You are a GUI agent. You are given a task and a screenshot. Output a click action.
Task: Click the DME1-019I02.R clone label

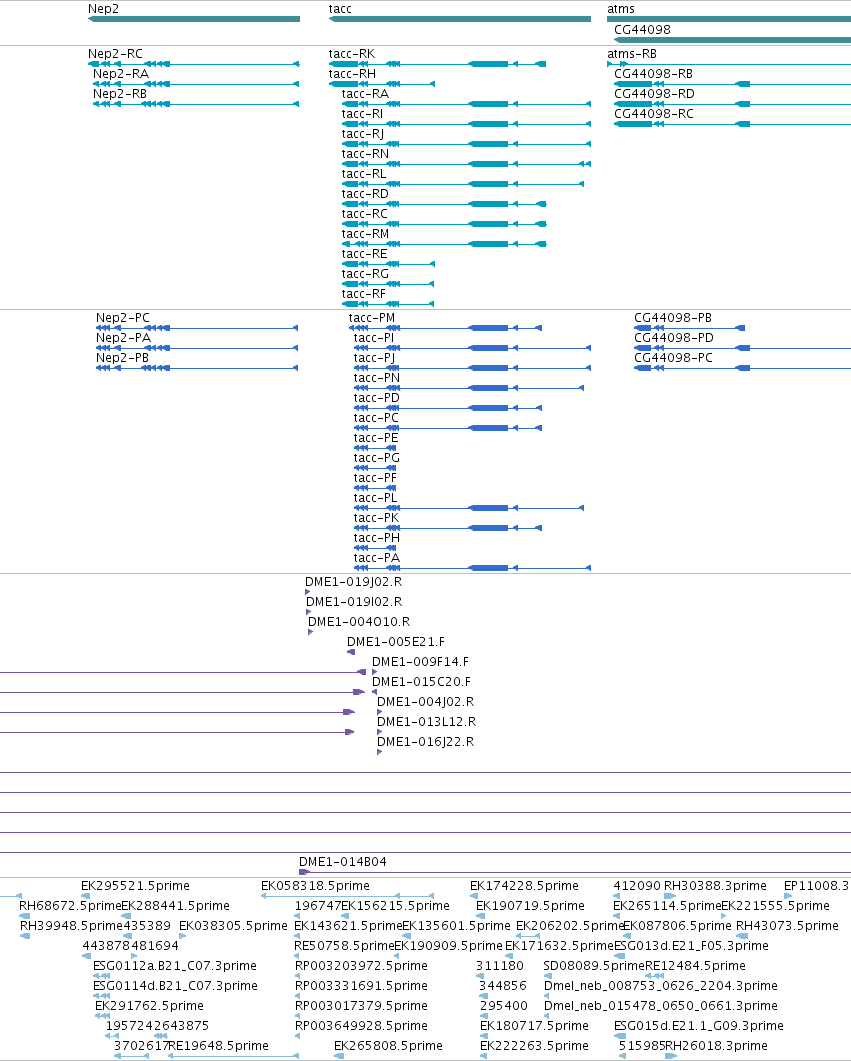tap(354, 602)
